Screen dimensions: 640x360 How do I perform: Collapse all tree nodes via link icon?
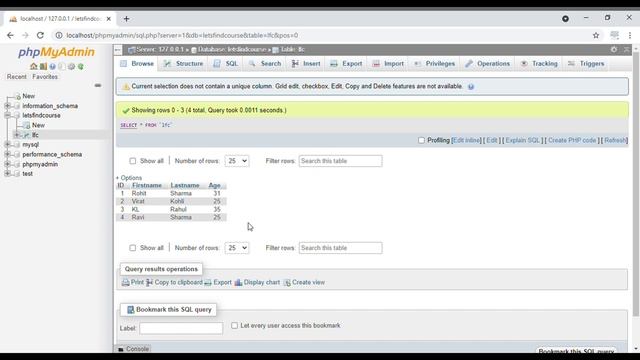[98, 85]
